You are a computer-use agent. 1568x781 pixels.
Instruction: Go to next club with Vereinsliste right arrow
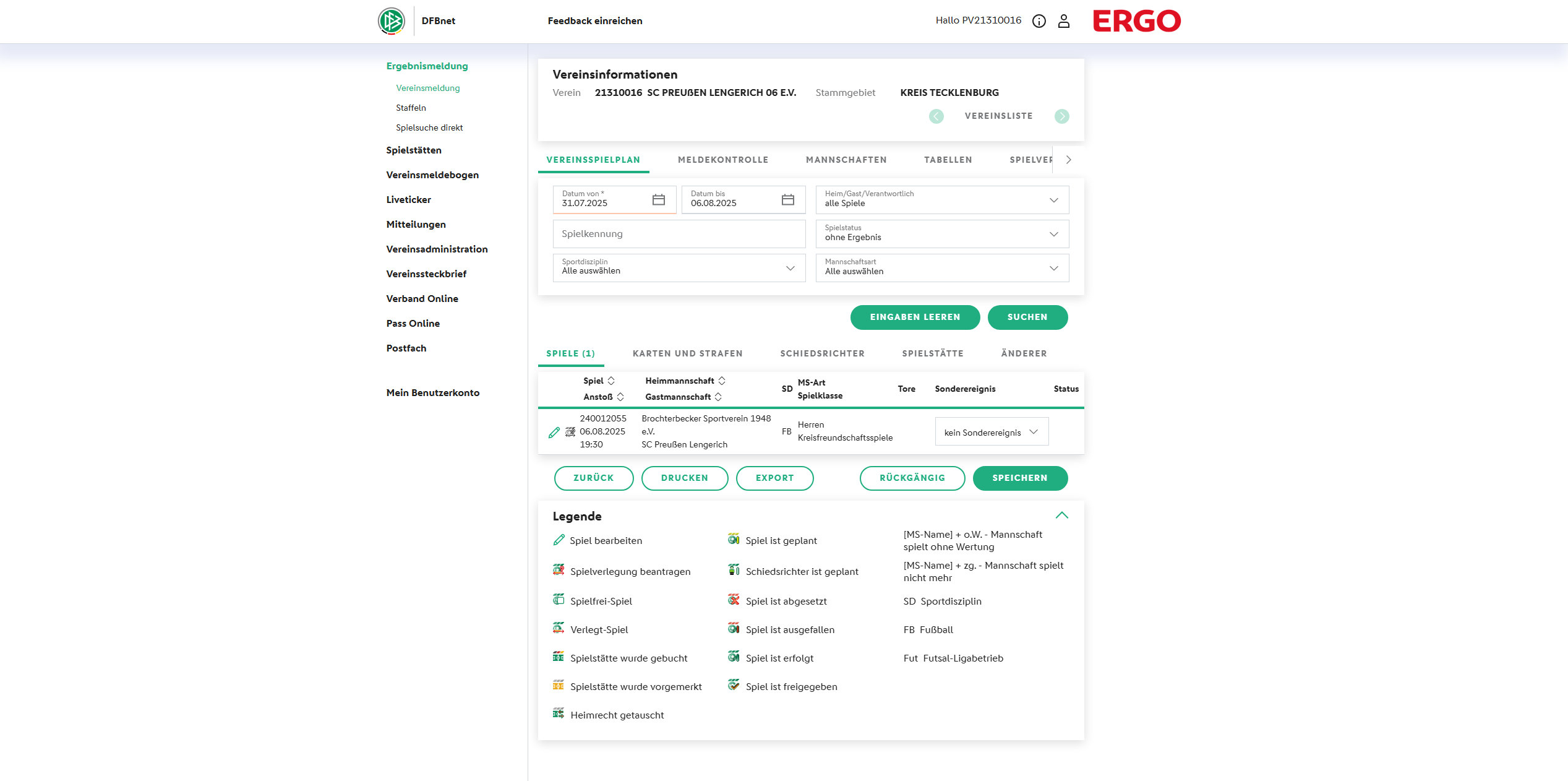point(1061,116)
